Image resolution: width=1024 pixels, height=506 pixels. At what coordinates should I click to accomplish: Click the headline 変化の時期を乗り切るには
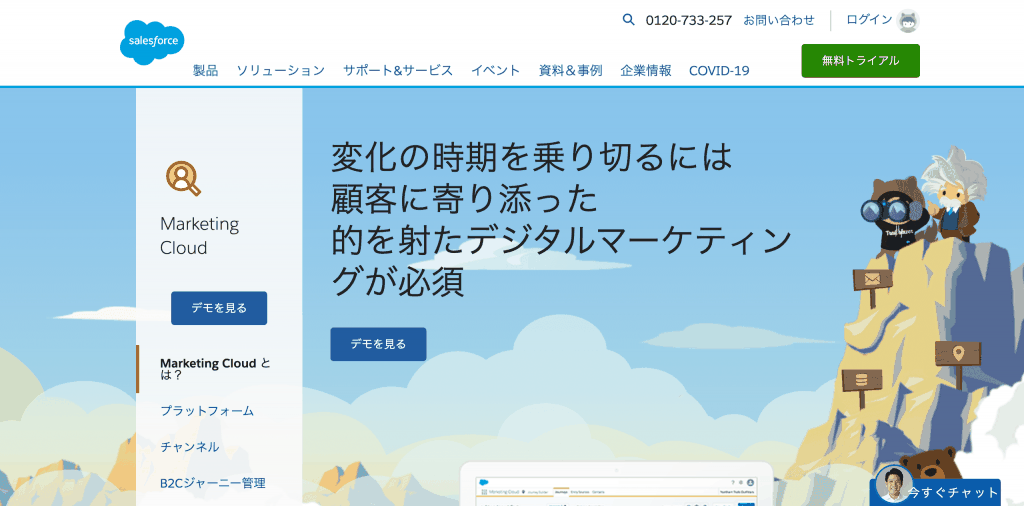(532, 157)
